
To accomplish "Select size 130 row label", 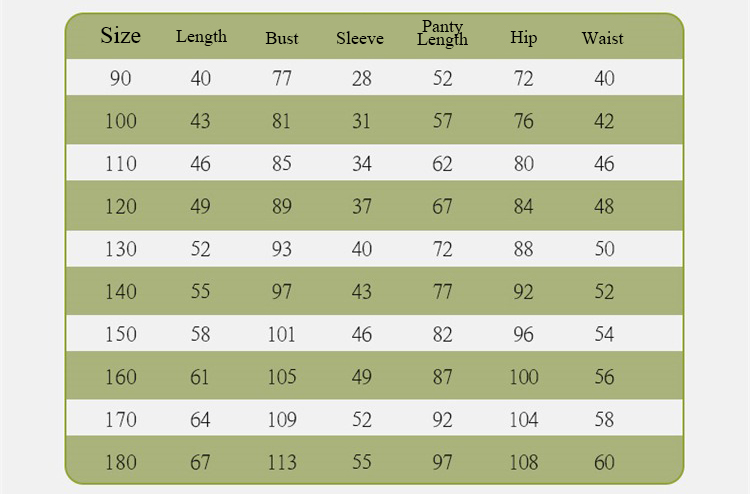I will [x=121, y=249].
